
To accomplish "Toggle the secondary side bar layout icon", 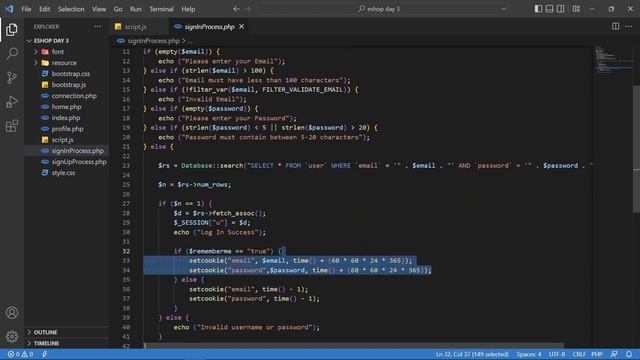I will (x=560, y=9).
